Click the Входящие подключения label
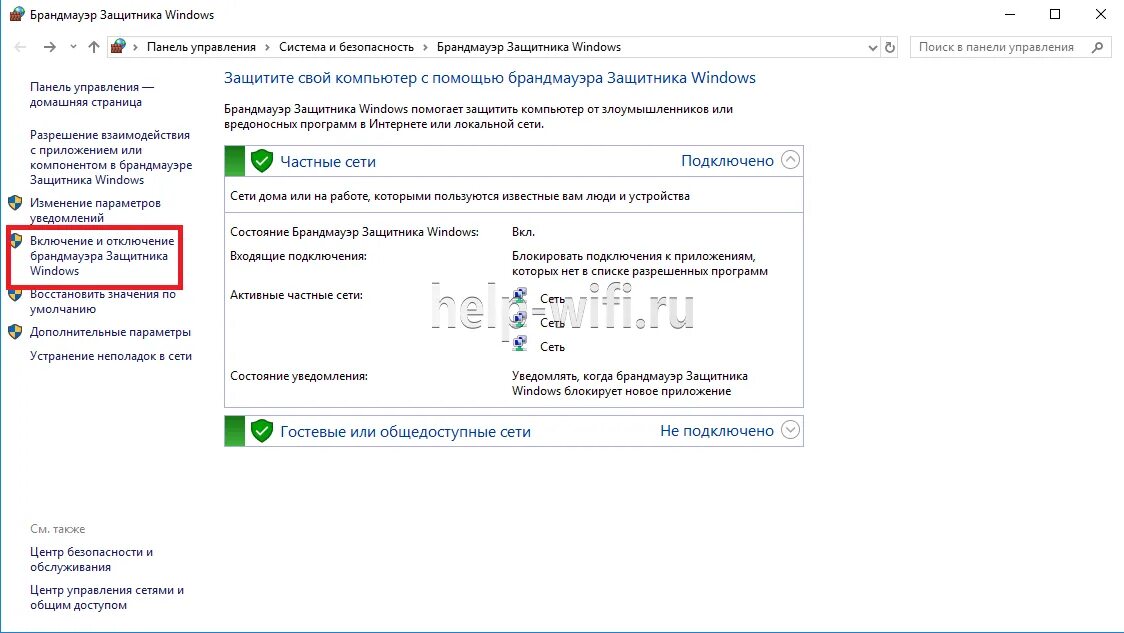Image resolution: width=1124 pixels, height=633 pixels. pyautogui.click(x=298, y=256)
